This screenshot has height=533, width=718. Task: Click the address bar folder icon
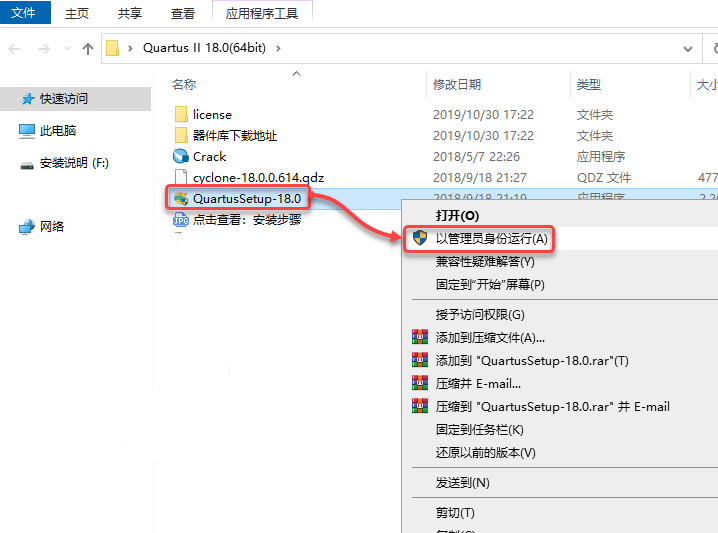pyautogui.click(x=113, y=48)
